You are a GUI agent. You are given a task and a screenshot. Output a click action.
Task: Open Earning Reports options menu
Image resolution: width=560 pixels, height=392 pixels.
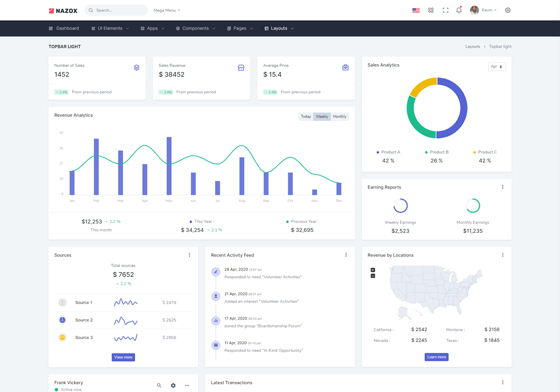click(x=502, y=187)
